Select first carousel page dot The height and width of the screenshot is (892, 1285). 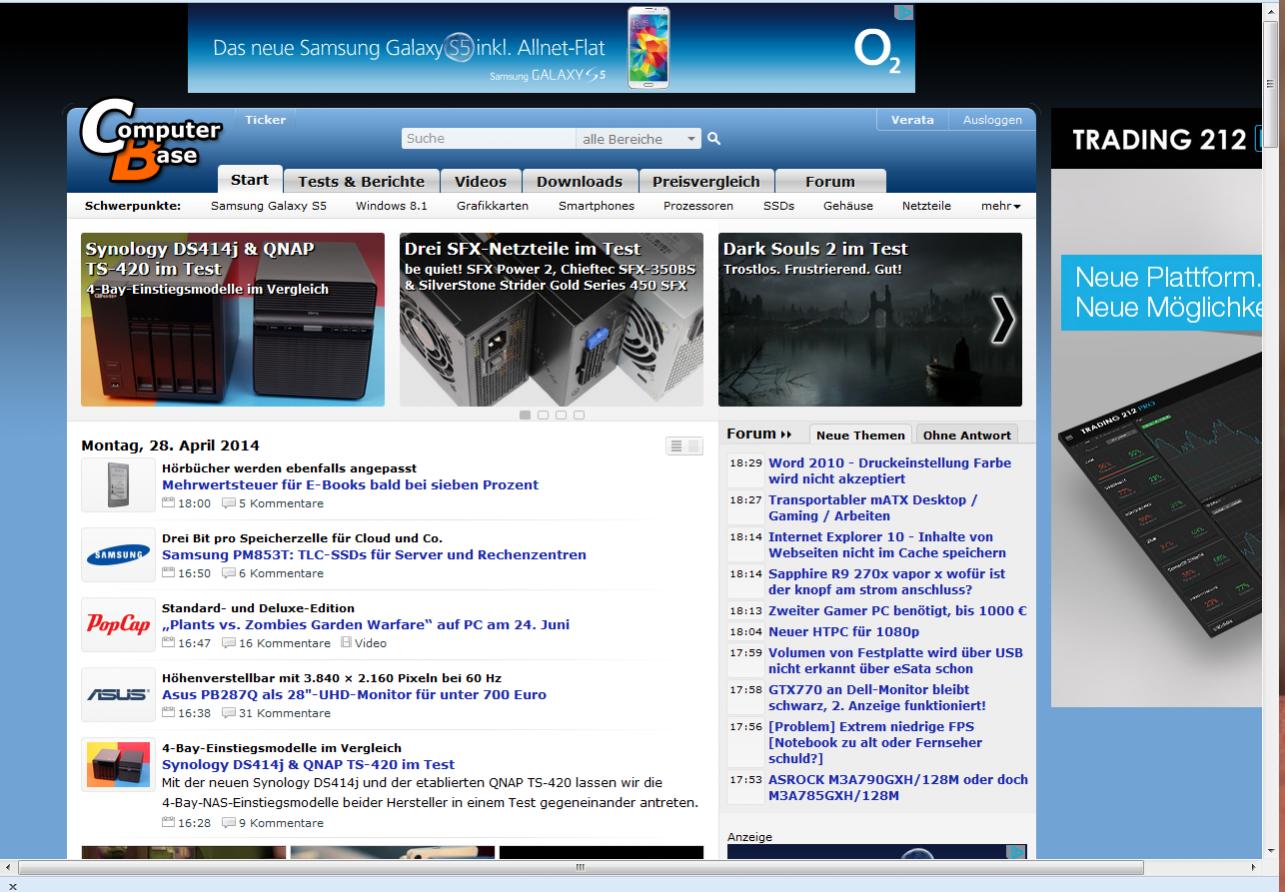tap(525, 415)
